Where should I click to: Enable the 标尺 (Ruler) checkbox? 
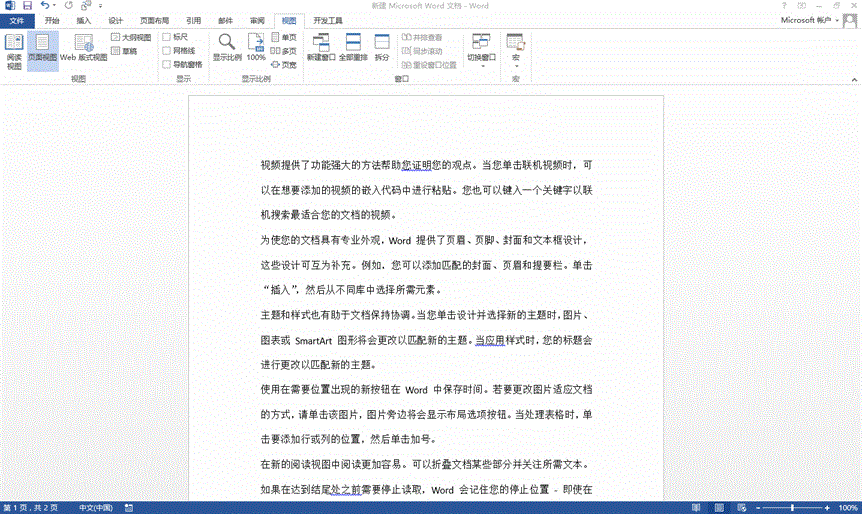167,37
